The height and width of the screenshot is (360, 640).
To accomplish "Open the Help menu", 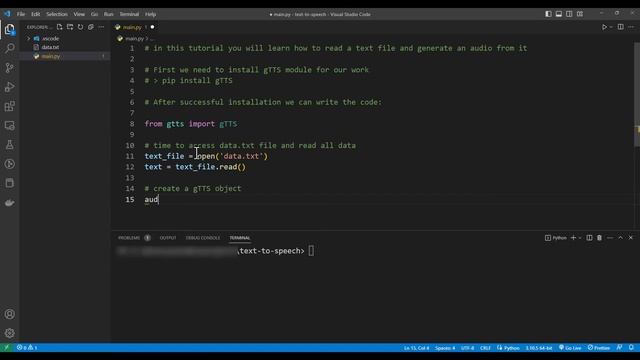I will (151, 14).
